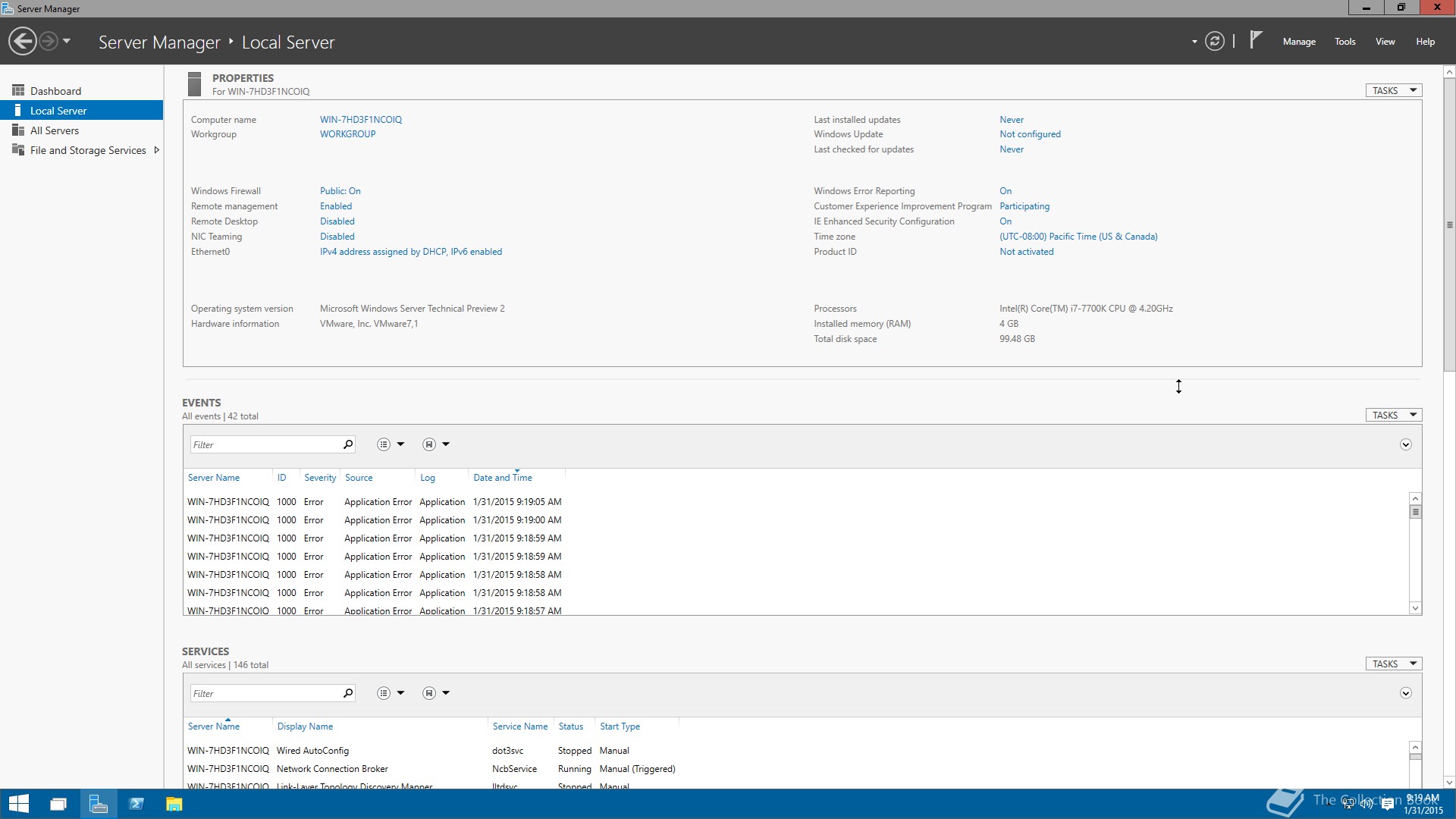
Task: Open the Windows Start button
Action: 19,804
